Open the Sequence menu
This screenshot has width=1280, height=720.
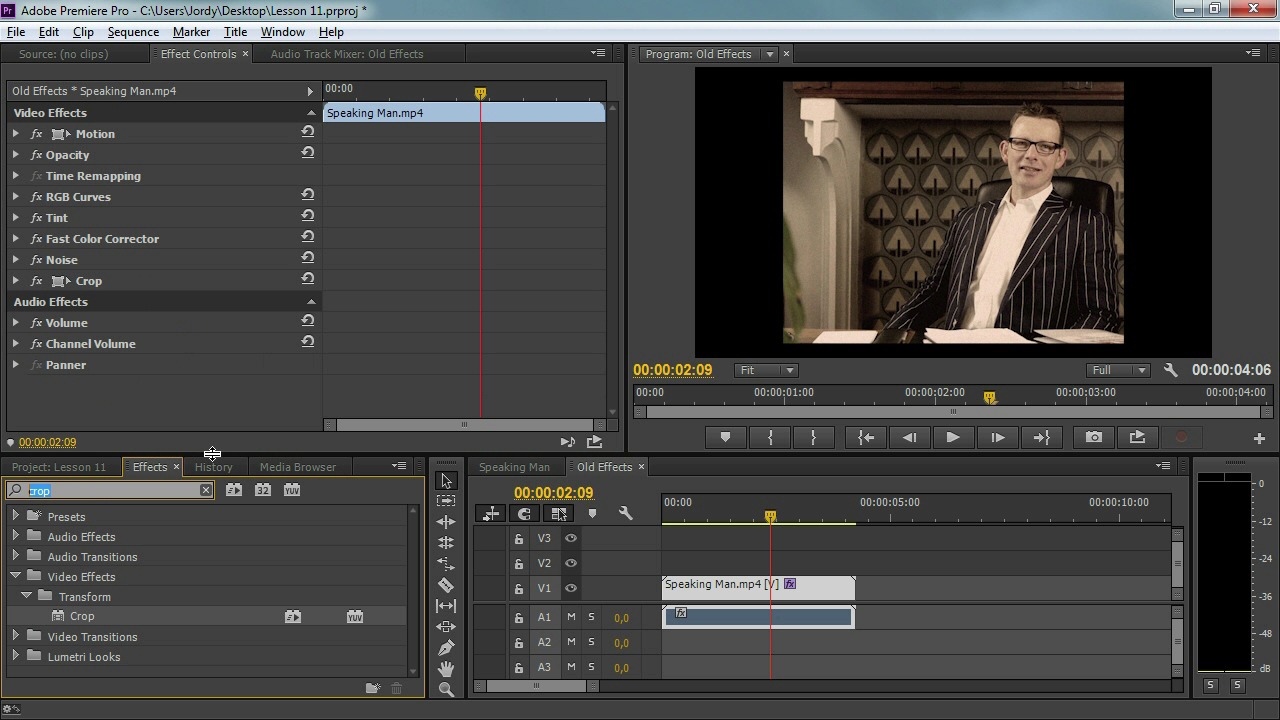[133, 32]
